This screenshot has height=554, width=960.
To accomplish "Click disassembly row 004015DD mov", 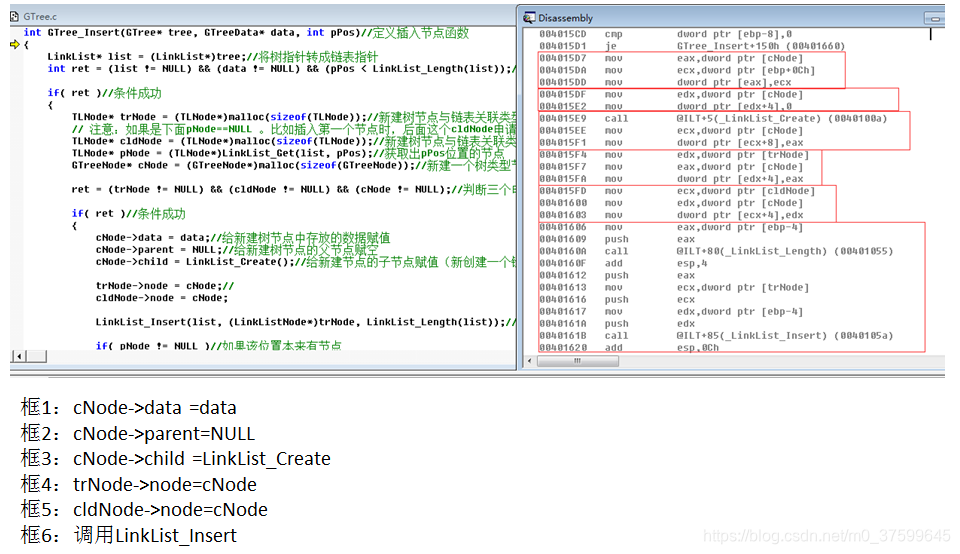I will click(x=666, y=82).
